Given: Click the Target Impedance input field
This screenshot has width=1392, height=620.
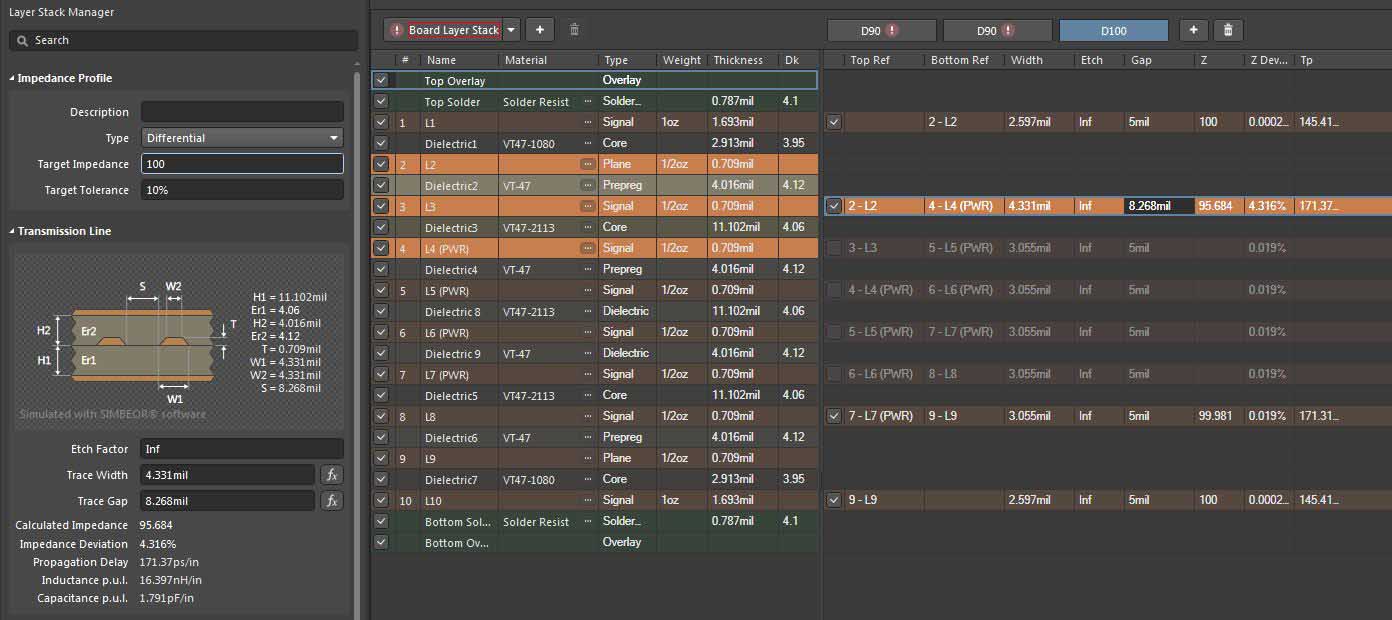Looking at the screenshot, I should [x=242, y=164].
